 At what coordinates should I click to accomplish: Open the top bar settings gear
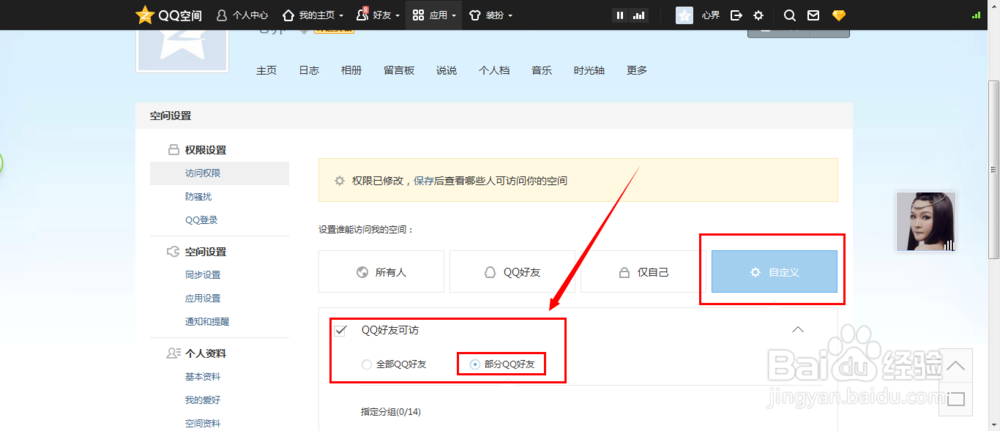[758, 15]
